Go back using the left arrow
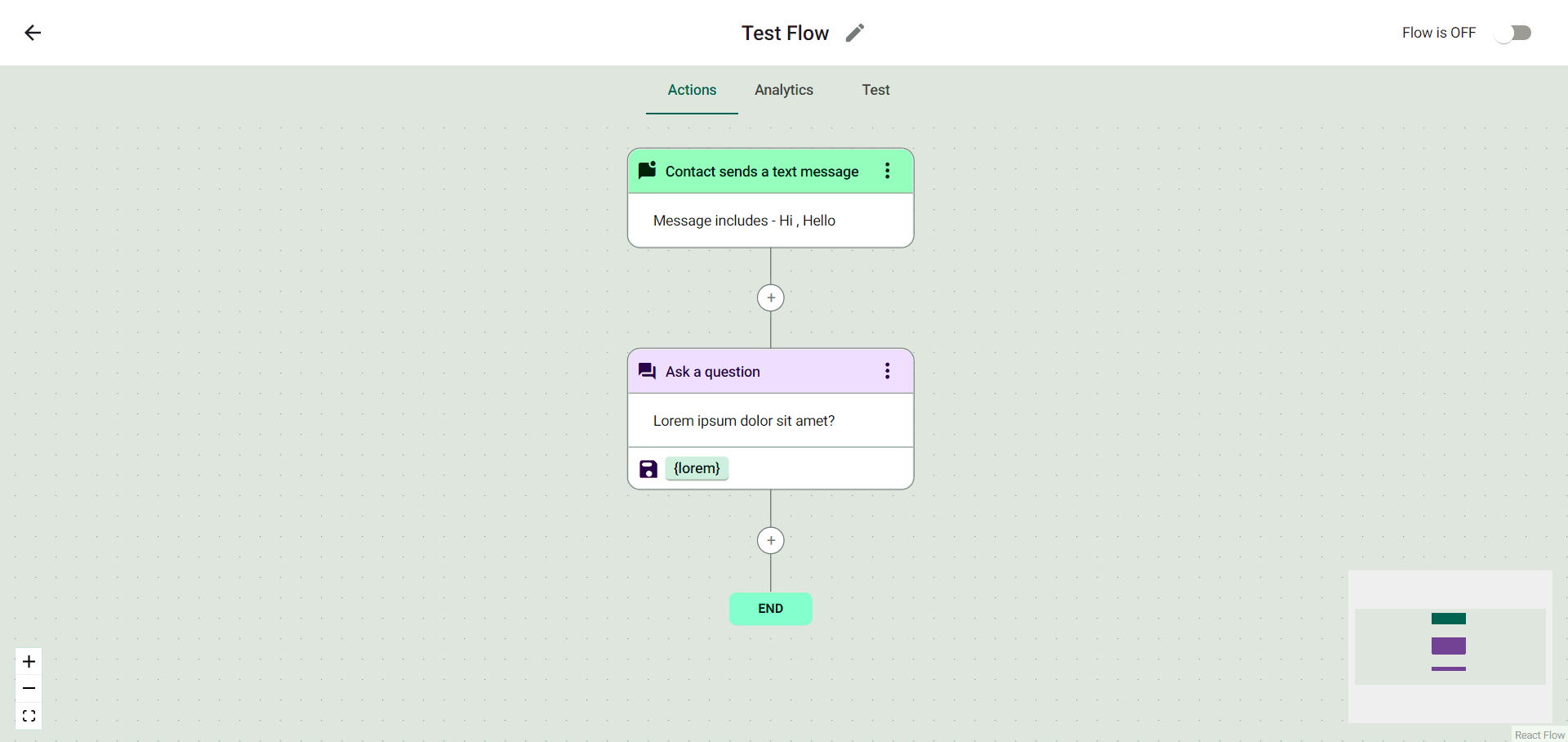The image size is (1568, 742). (x=33, y=33)
